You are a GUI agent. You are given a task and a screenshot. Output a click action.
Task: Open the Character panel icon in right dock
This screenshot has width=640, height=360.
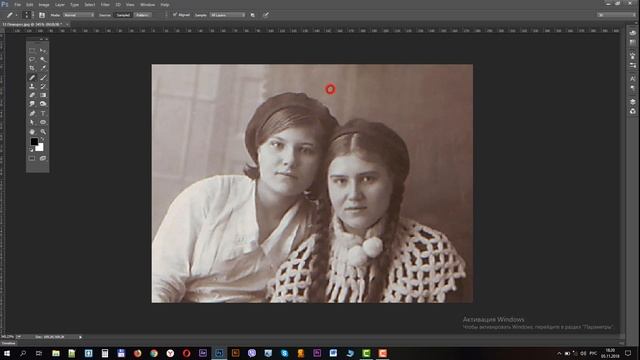(x=633, y=78)
